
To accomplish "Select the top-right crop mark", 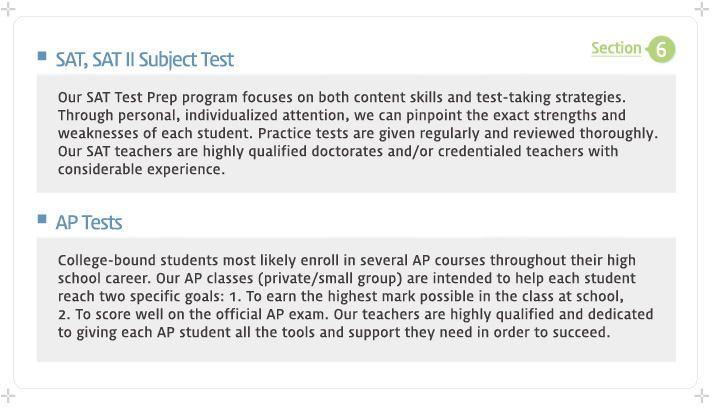I will [702, 9].
